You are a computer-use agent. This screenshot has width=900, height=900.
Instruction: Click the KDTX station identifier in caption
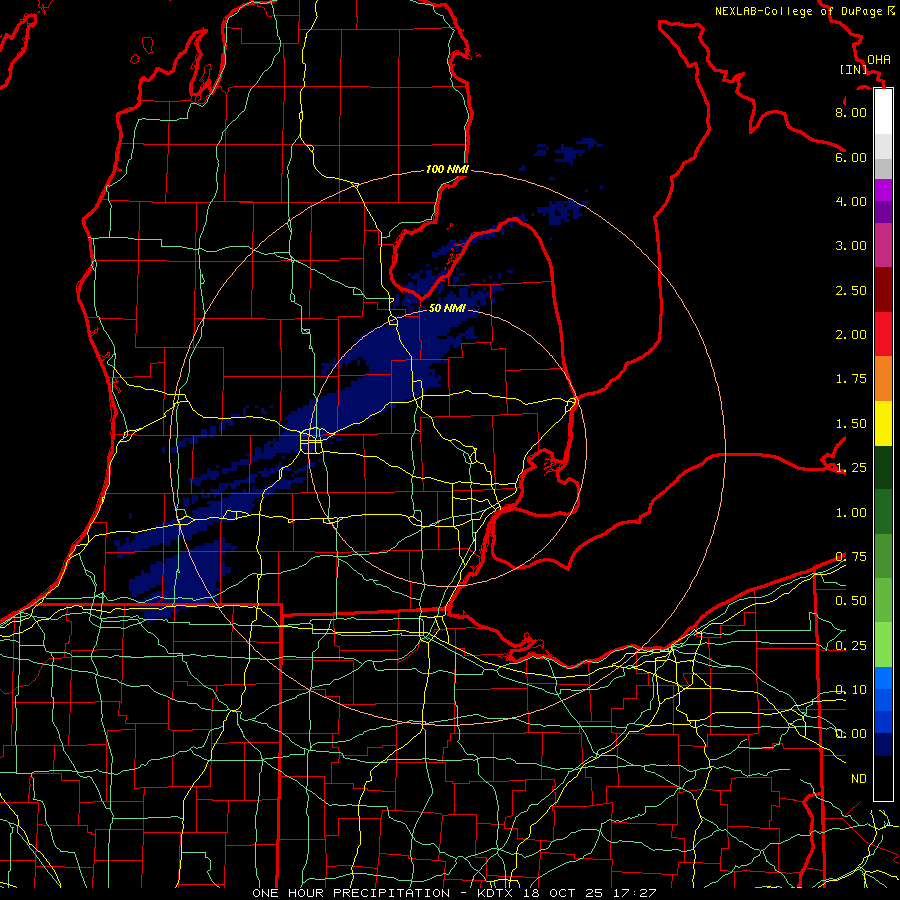tap(497, 893)
